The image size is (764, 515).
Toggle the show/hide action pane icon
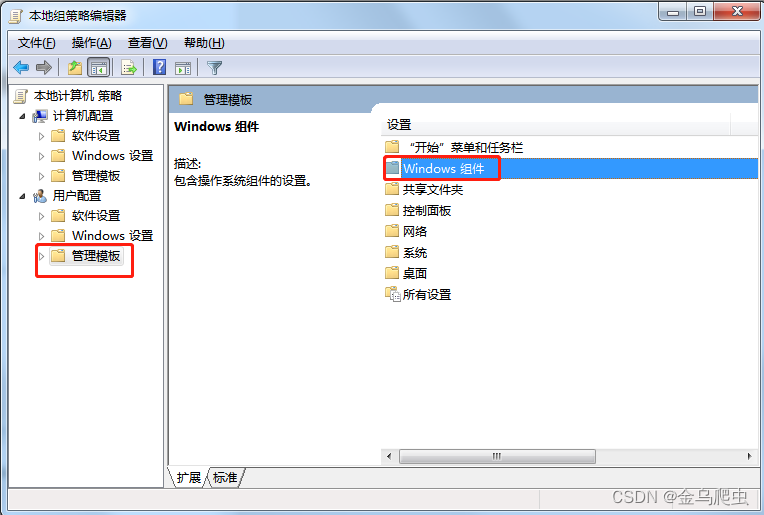183,68
